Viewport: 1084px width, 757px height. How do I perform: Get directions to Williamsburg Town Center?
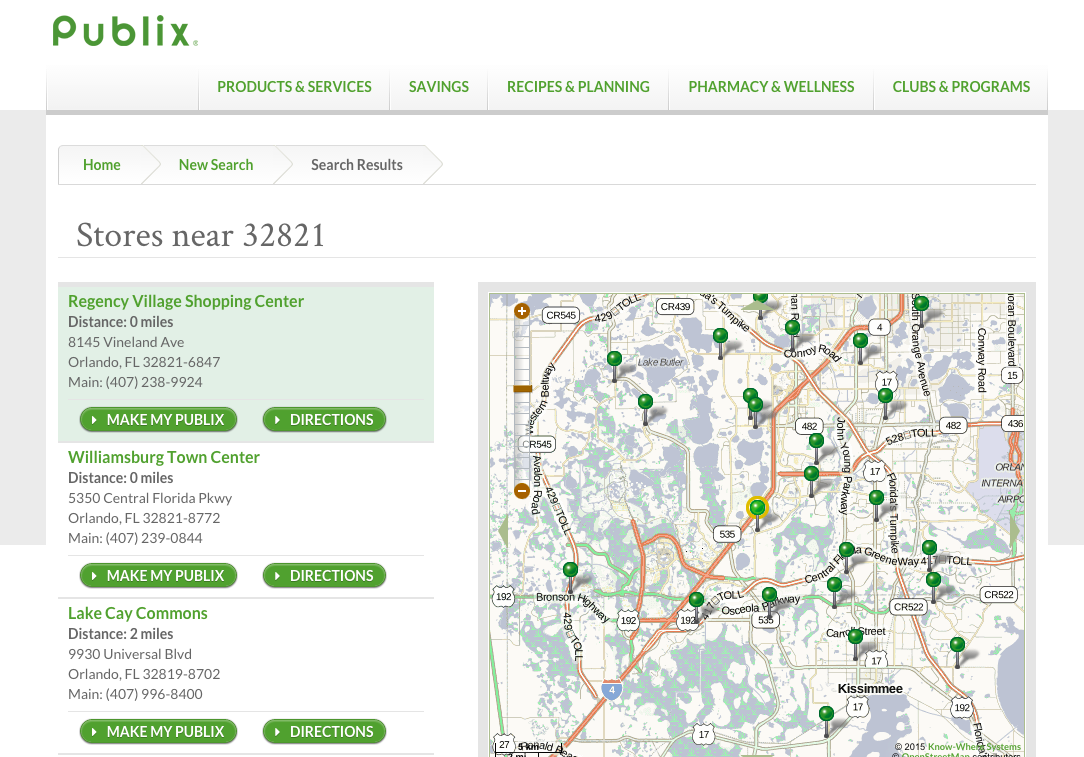[x=324, y=576]
